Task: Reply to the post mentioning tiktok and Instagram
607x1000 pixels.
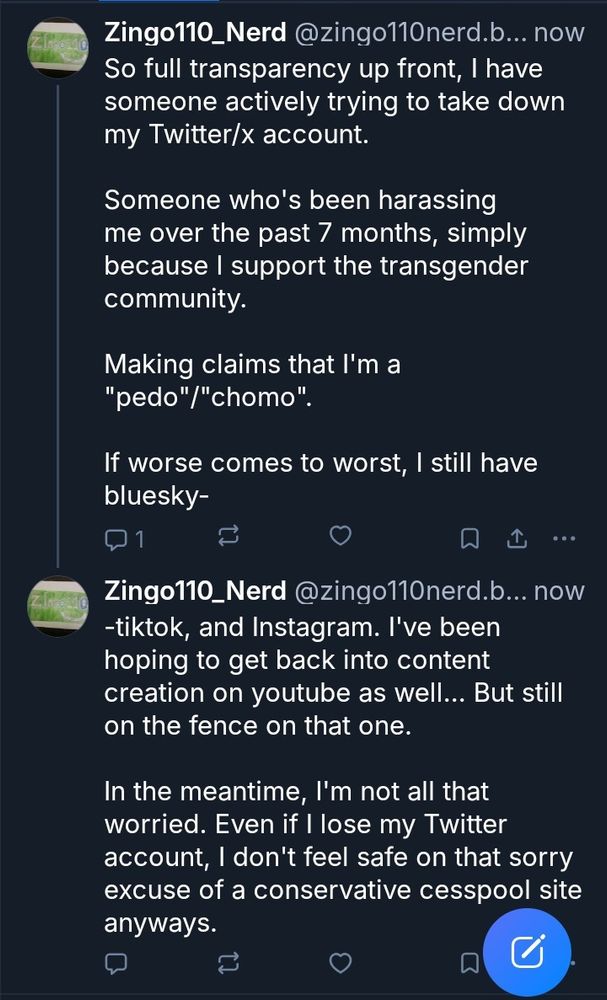Action: pos(116,963)
